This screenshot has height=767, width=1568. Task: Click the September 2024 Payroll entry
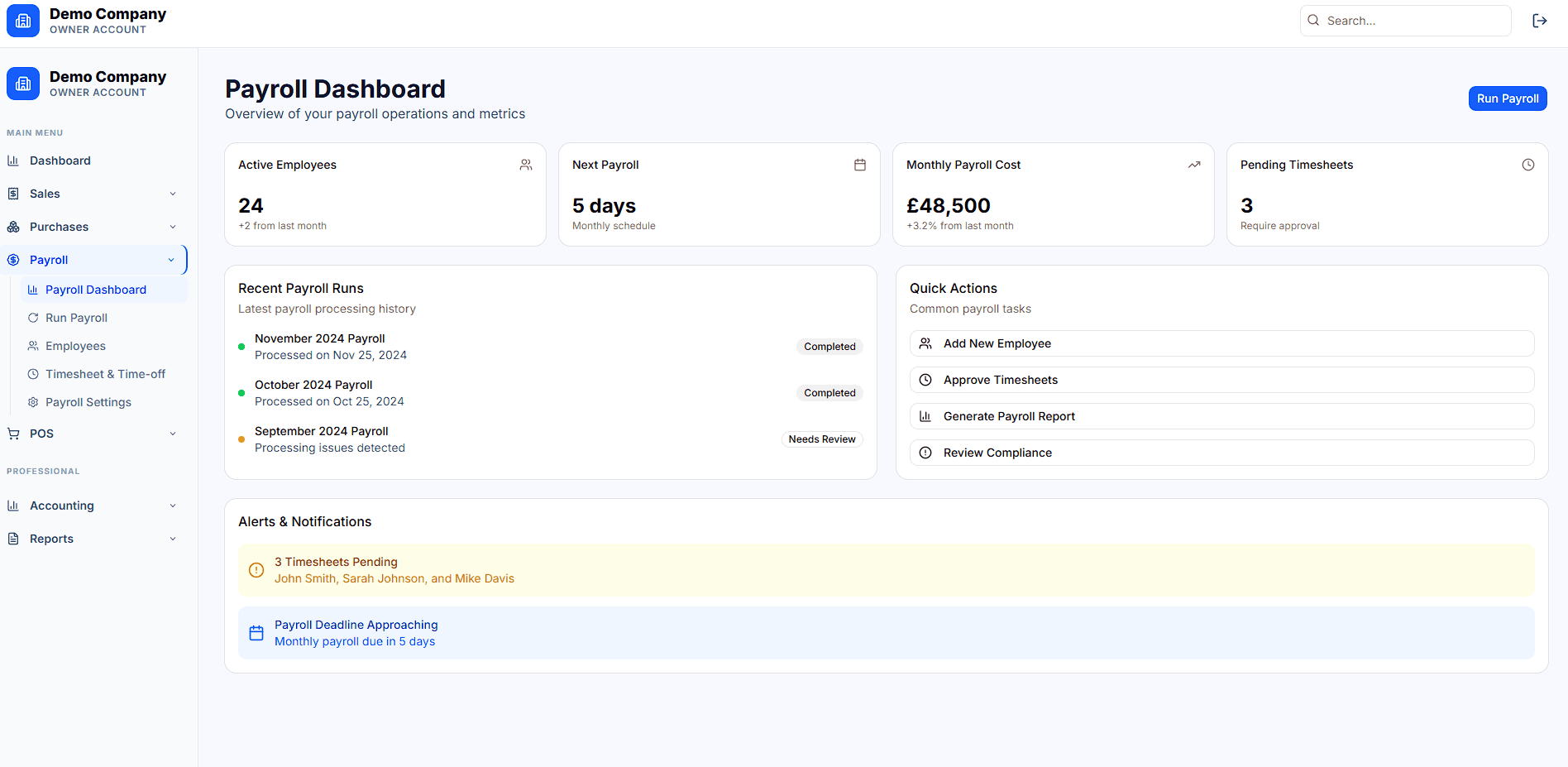[x=551, y=439]
